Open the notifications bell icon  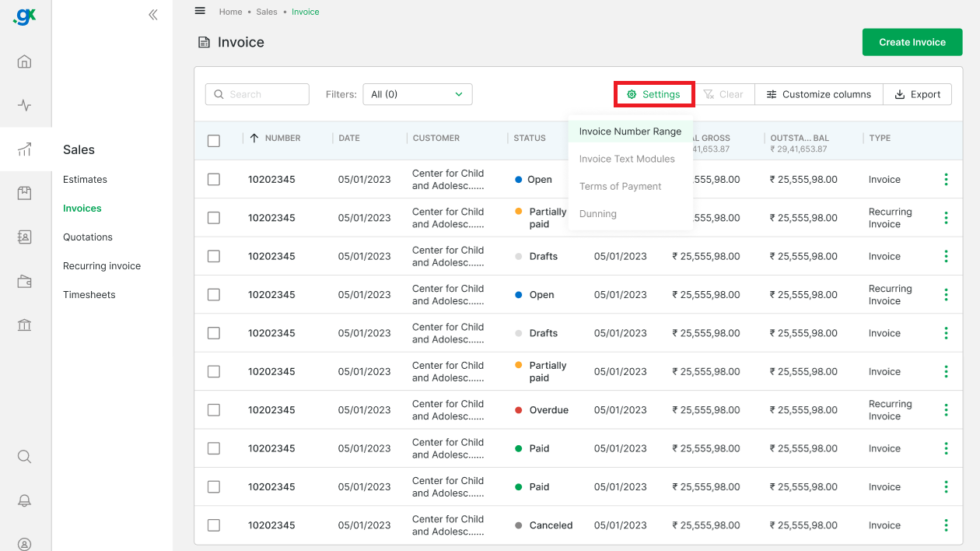(24, 500)
